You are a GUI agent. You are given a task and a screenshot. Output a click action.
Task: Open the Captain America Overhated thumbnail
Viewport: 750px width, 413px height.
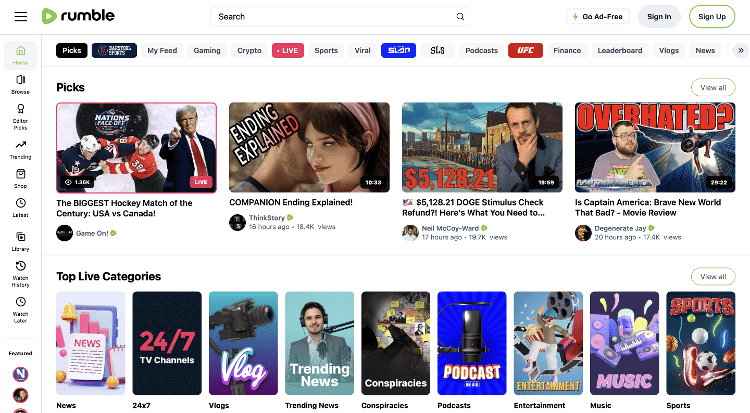point(655,147)
